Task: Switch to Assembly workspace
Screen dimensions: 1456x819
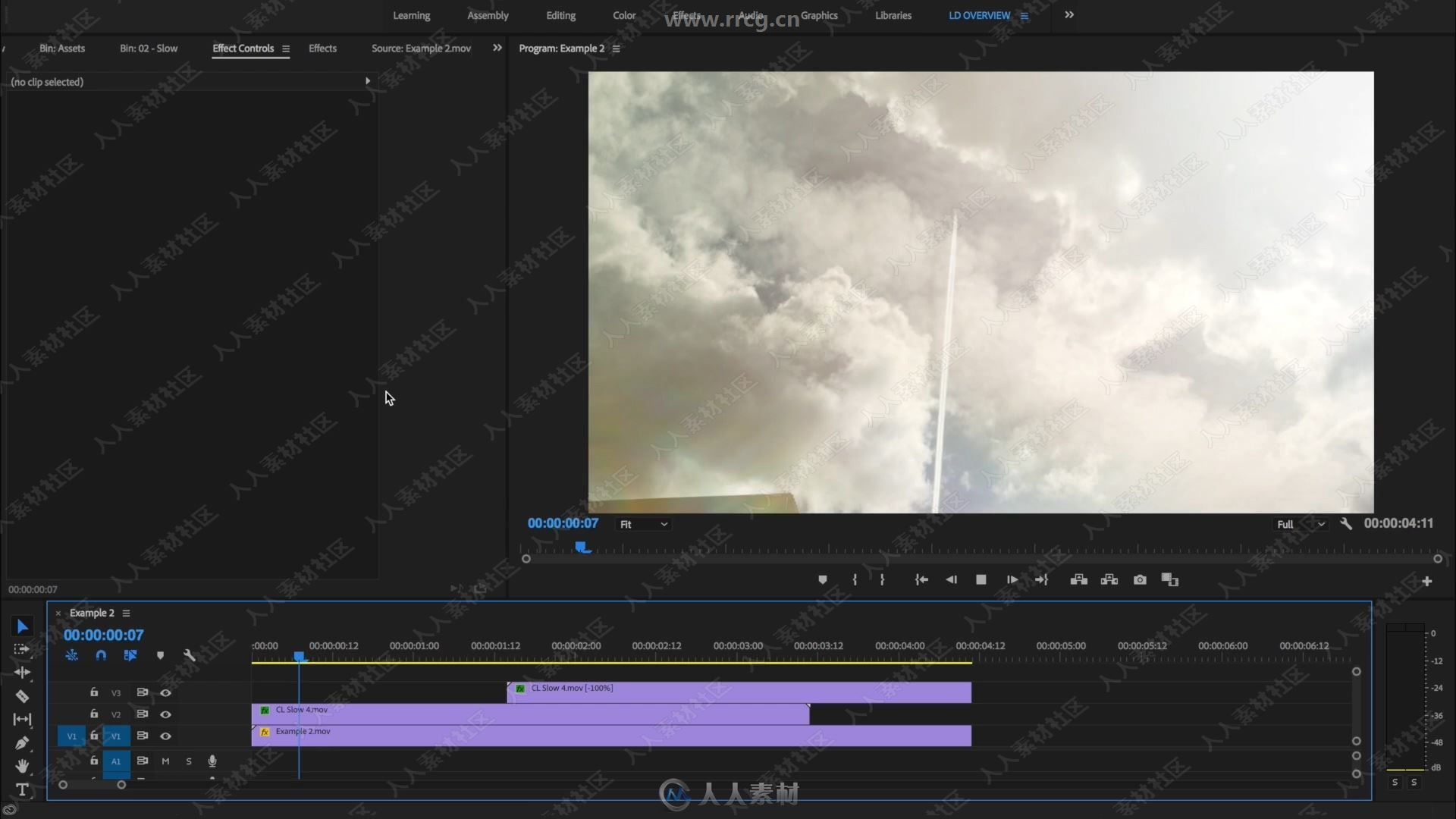Action: [x=488, y=15]
